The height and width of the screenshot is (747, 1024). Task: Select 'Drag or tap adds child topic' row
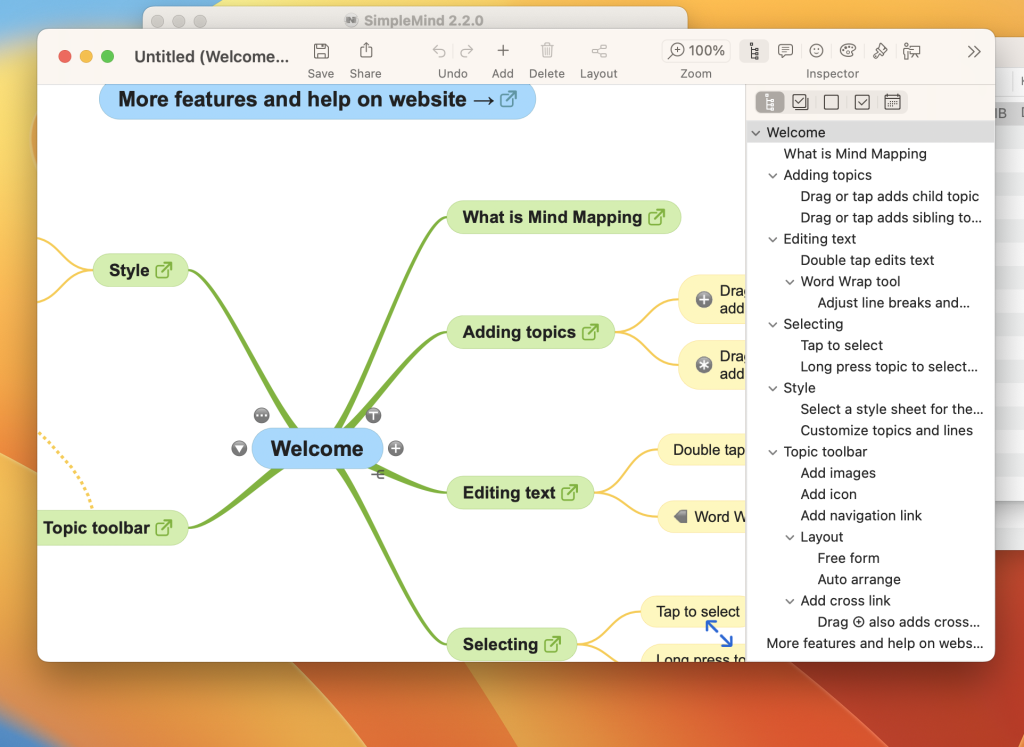pos(871,196)
